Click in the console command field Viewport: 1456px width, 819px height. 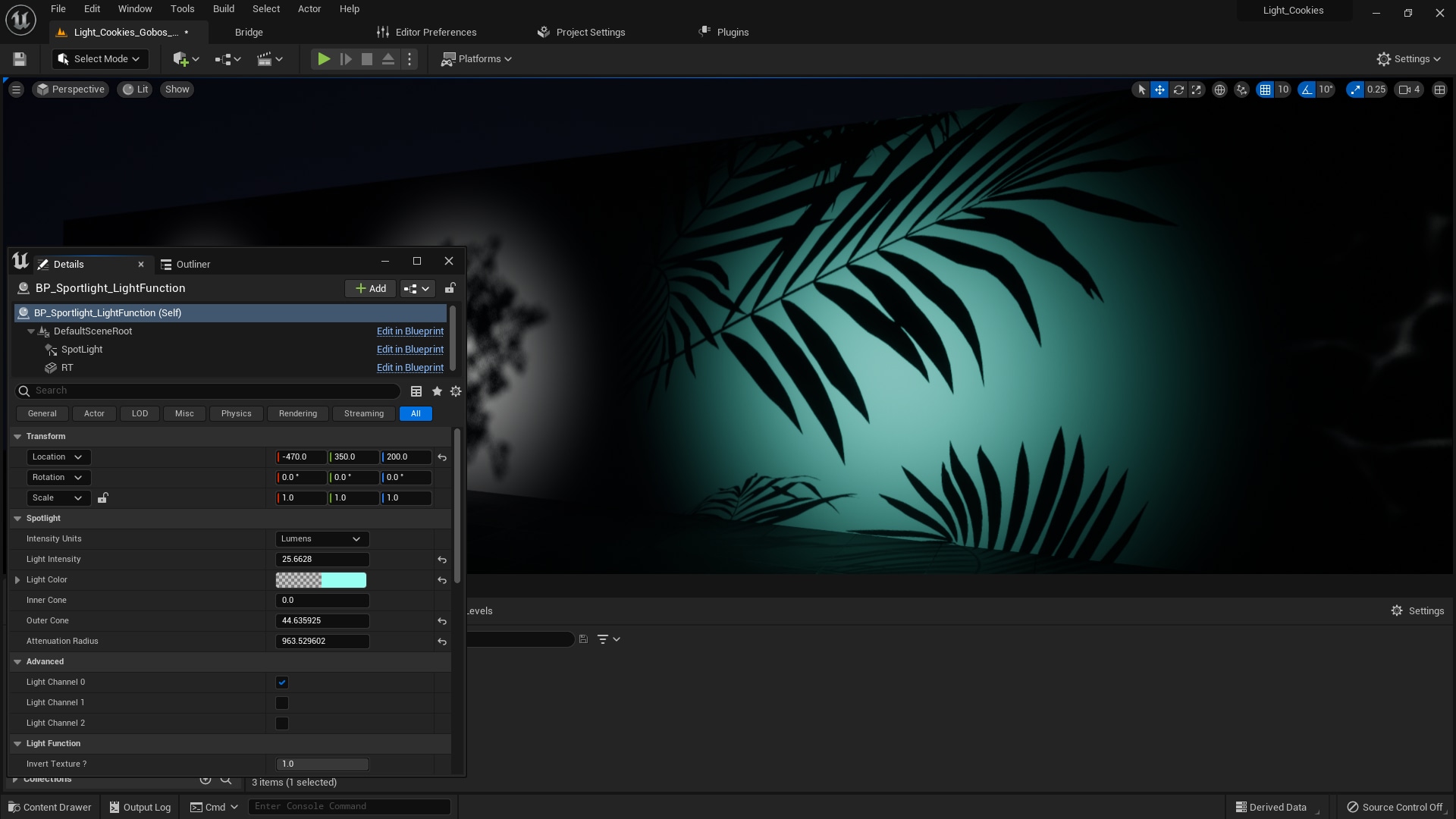point(349,806)
